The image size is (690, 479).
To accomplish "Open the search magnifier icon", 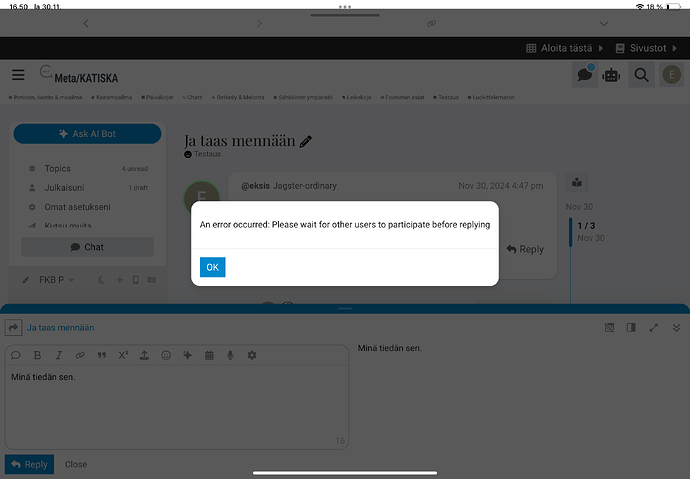I will [641, 75].
